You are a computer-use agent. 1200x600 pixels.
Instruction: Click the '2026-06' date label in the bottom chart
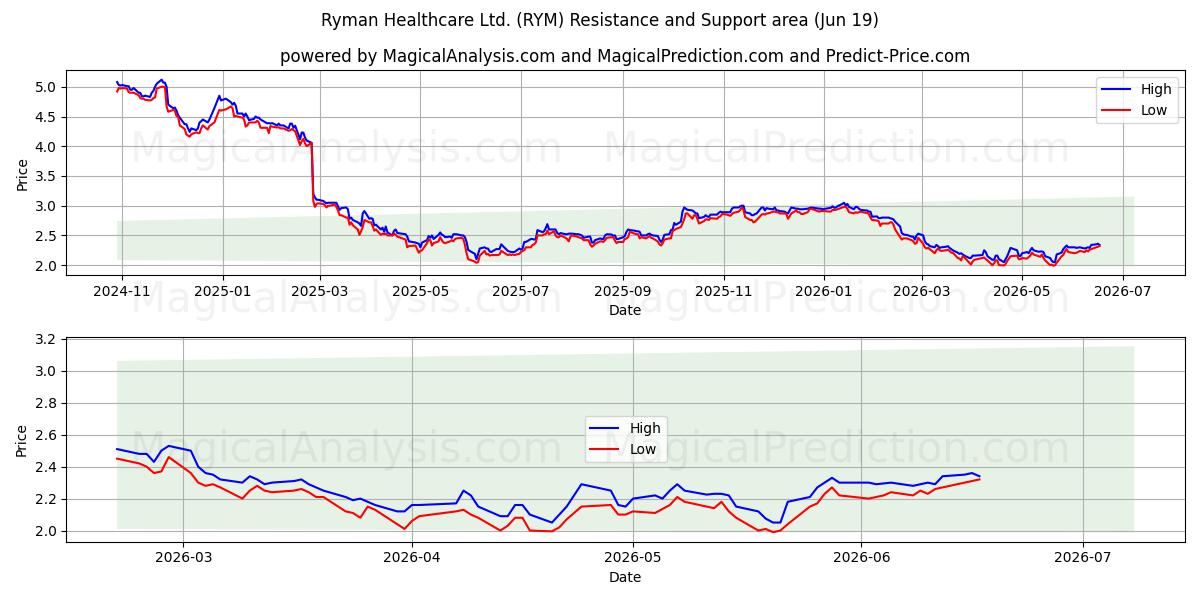pyautogui.click(x=862, y=560)
